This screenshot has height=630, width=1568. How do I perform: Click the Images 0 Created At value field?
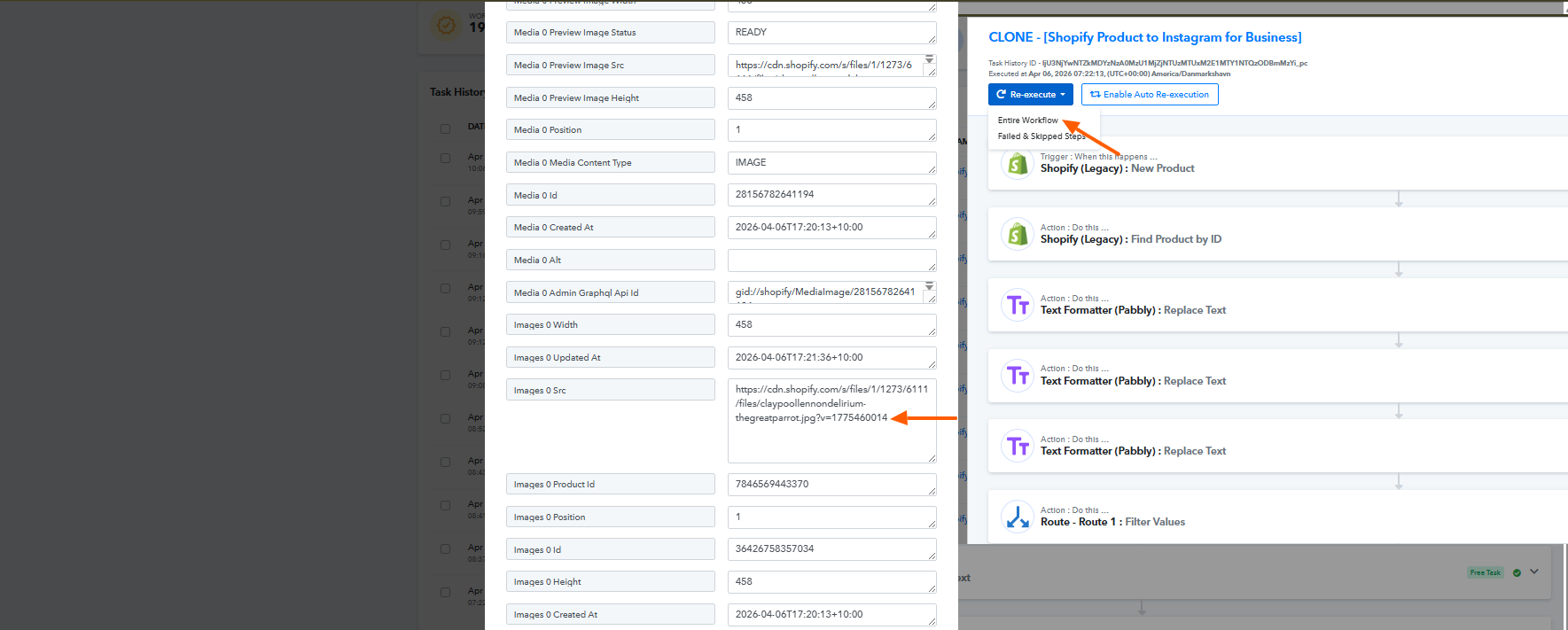[831, 615]
